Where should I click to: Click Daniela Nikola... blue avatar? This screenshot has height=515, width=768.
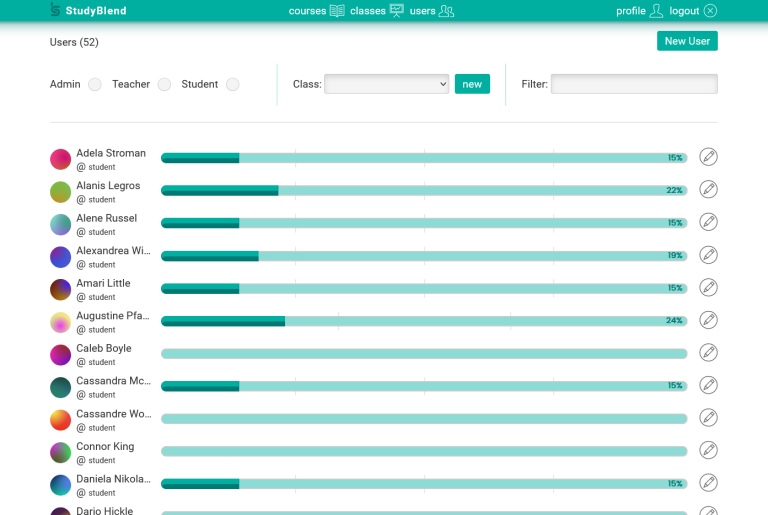coord(61,485)
